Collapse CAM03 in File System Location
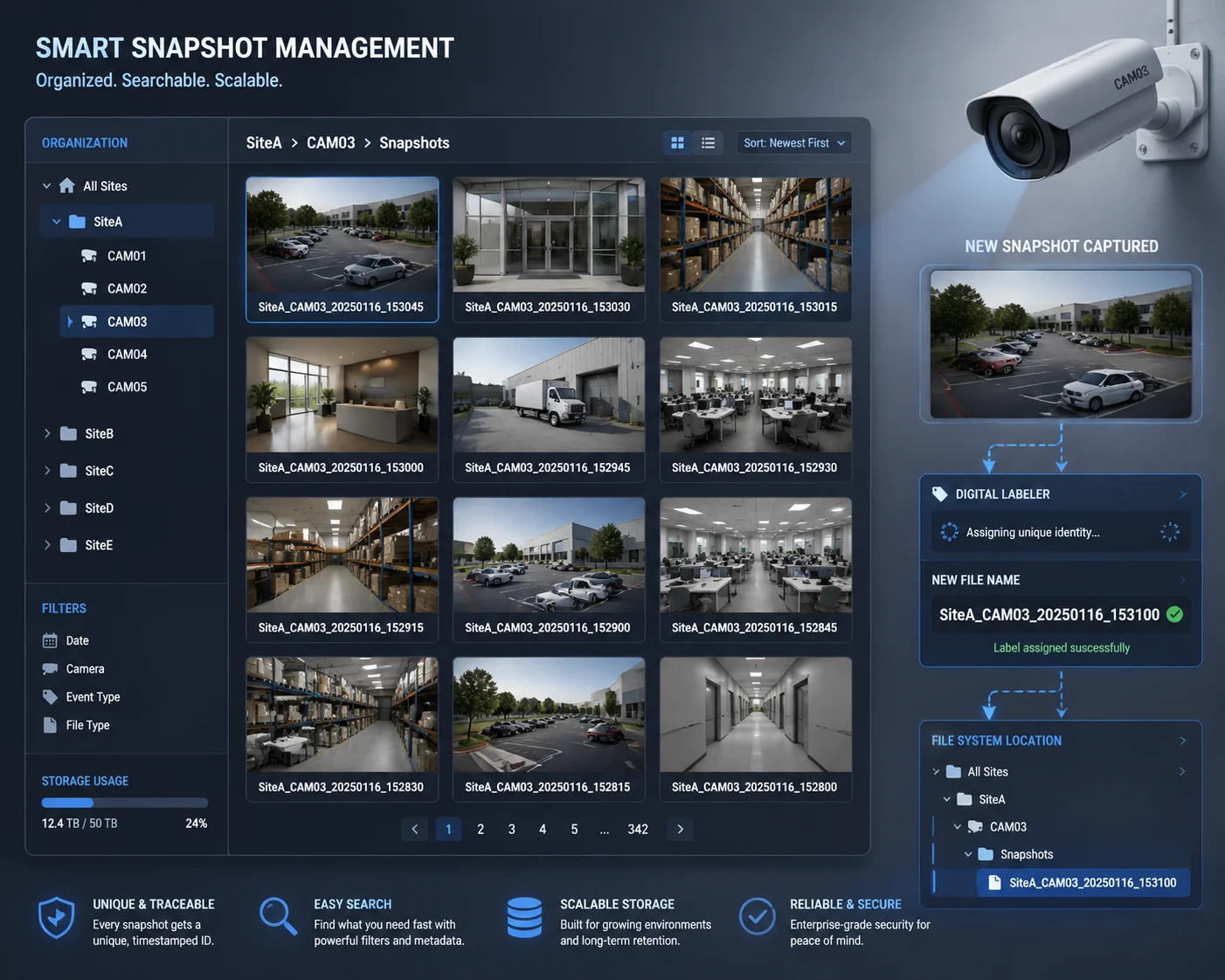1225x980 pixels. (x=957, y=826)
